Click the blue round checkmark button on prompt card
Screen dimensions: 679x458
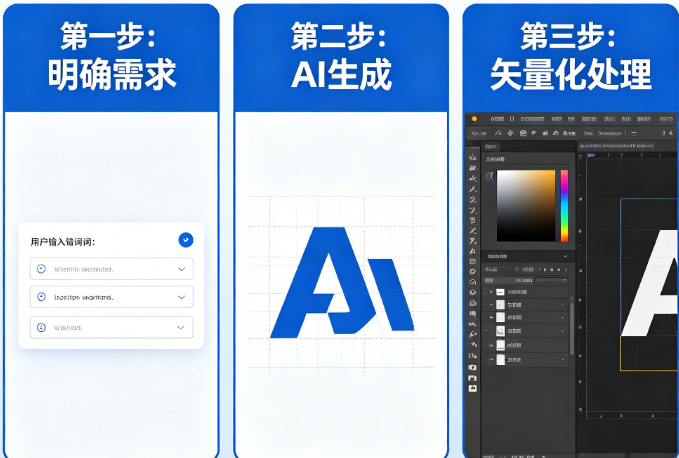click(186, 240)
